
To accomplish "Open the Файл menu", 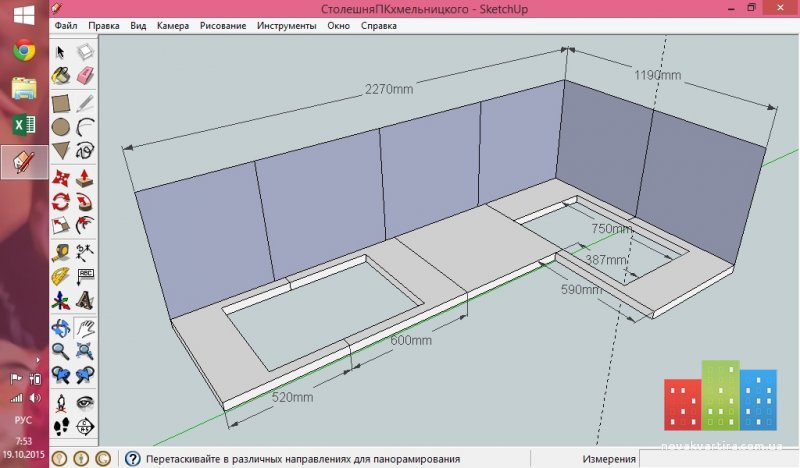I will pyautogui.click(x=66, y=26).
